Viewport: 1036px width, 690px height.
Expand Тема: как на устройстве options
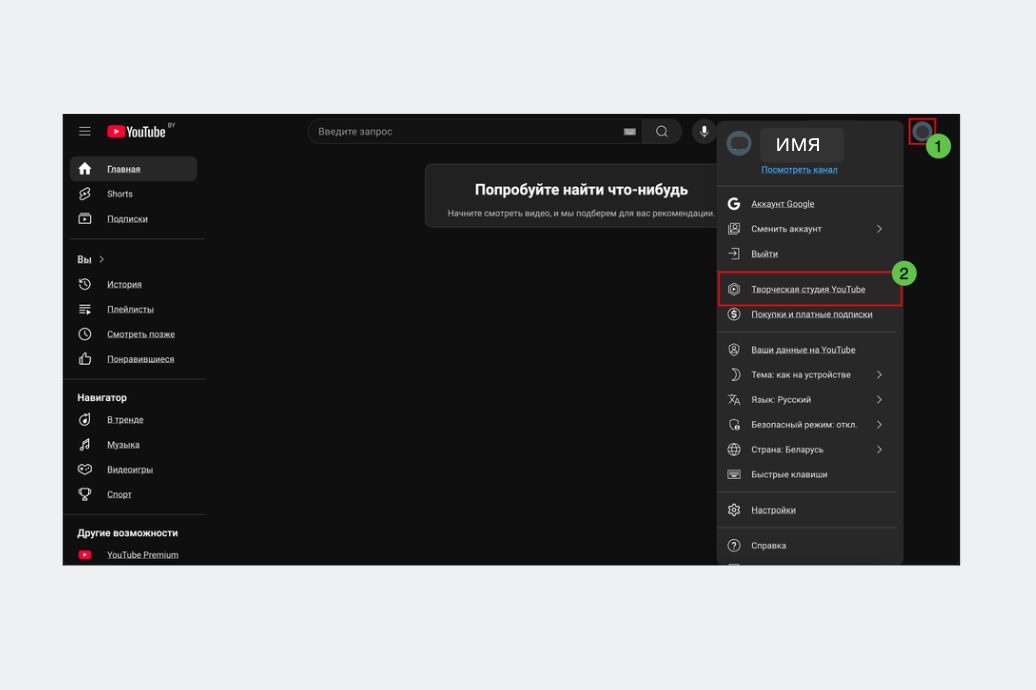pos(808,375)
